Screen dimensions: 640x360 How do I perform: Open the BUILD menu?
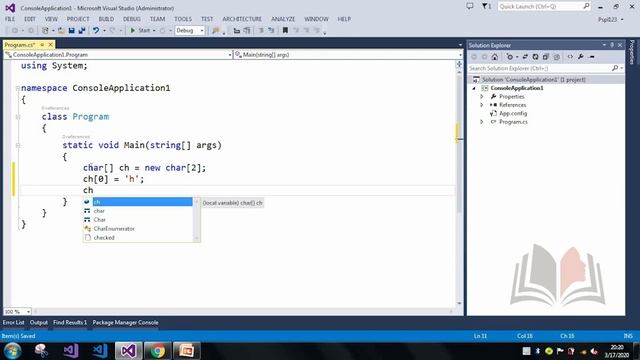106,19
